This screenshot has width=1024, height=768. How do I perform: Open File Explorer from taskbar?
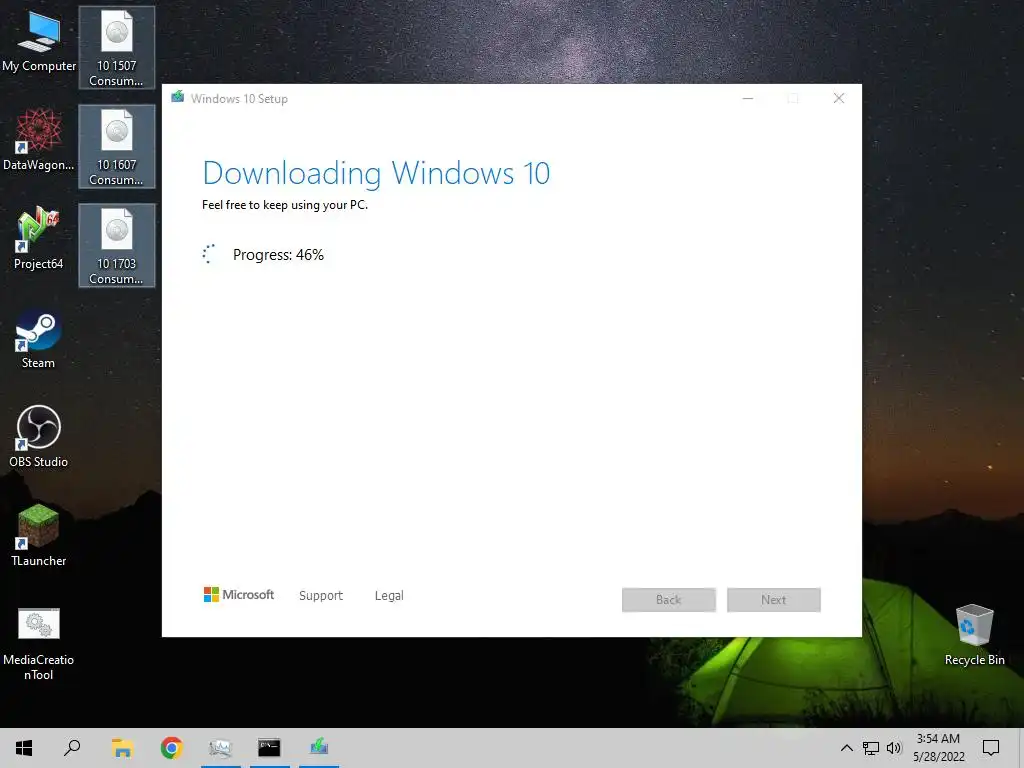pyautogui.click(x=122, y=748)
